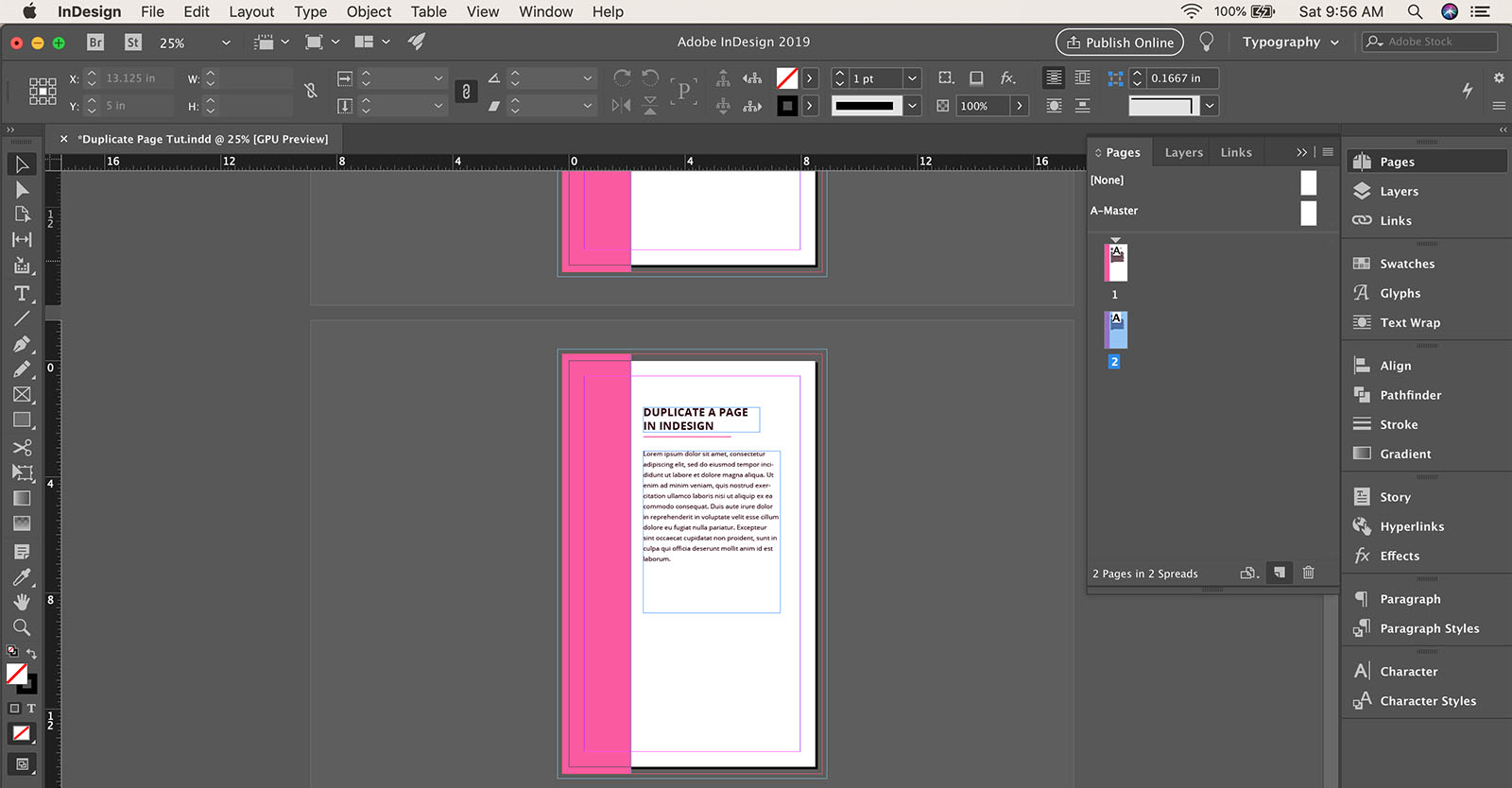Open stroke weight dropdown
This screenshot has height=788, width=1512.
912,78
